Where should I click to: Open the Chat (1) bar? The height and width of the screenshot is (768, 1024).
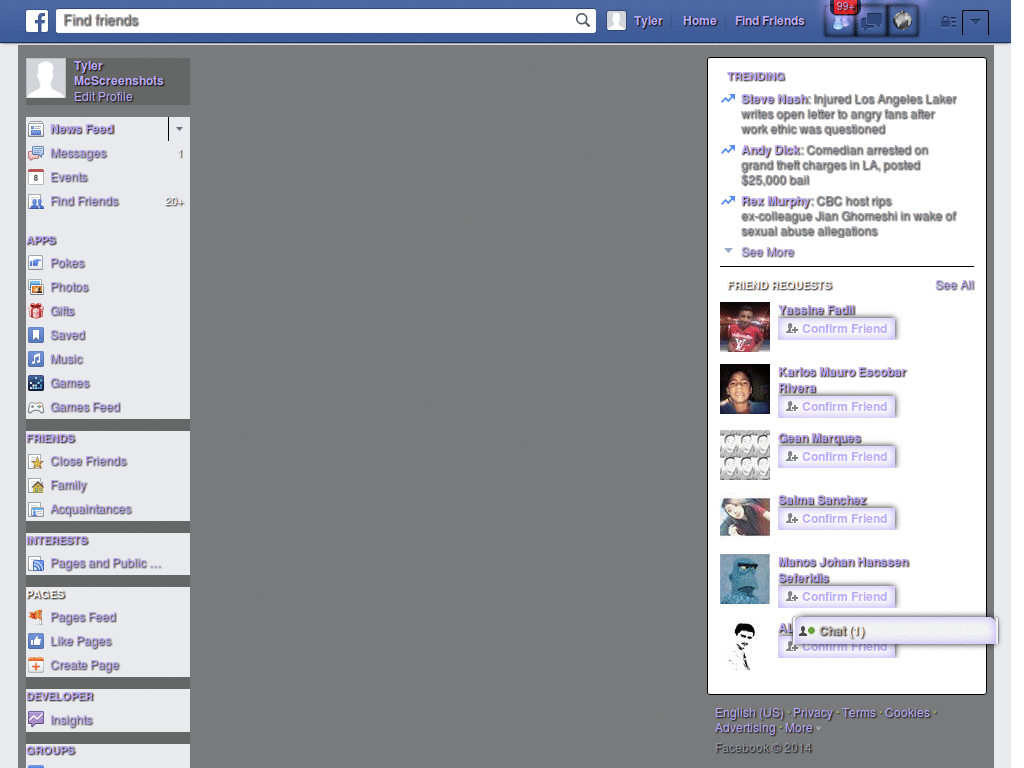coord(895,631)
